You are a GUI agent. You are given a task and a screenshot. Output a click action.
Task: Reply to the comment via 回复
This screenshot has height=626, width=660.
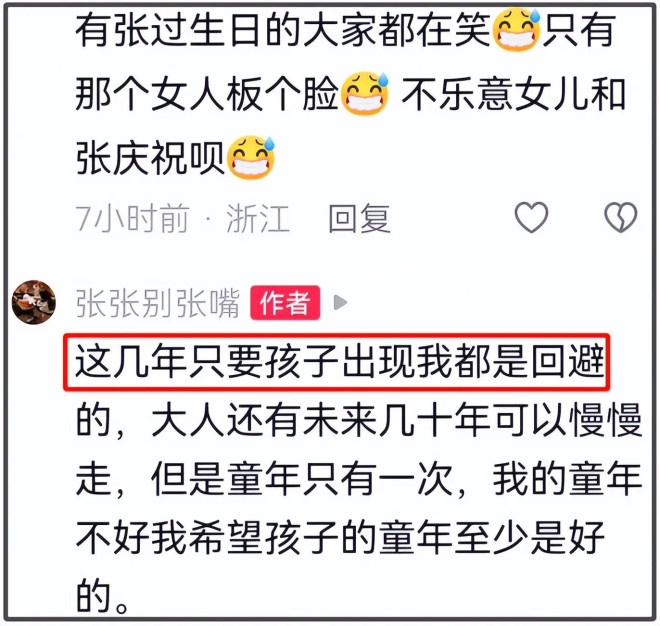pos(359,218)
